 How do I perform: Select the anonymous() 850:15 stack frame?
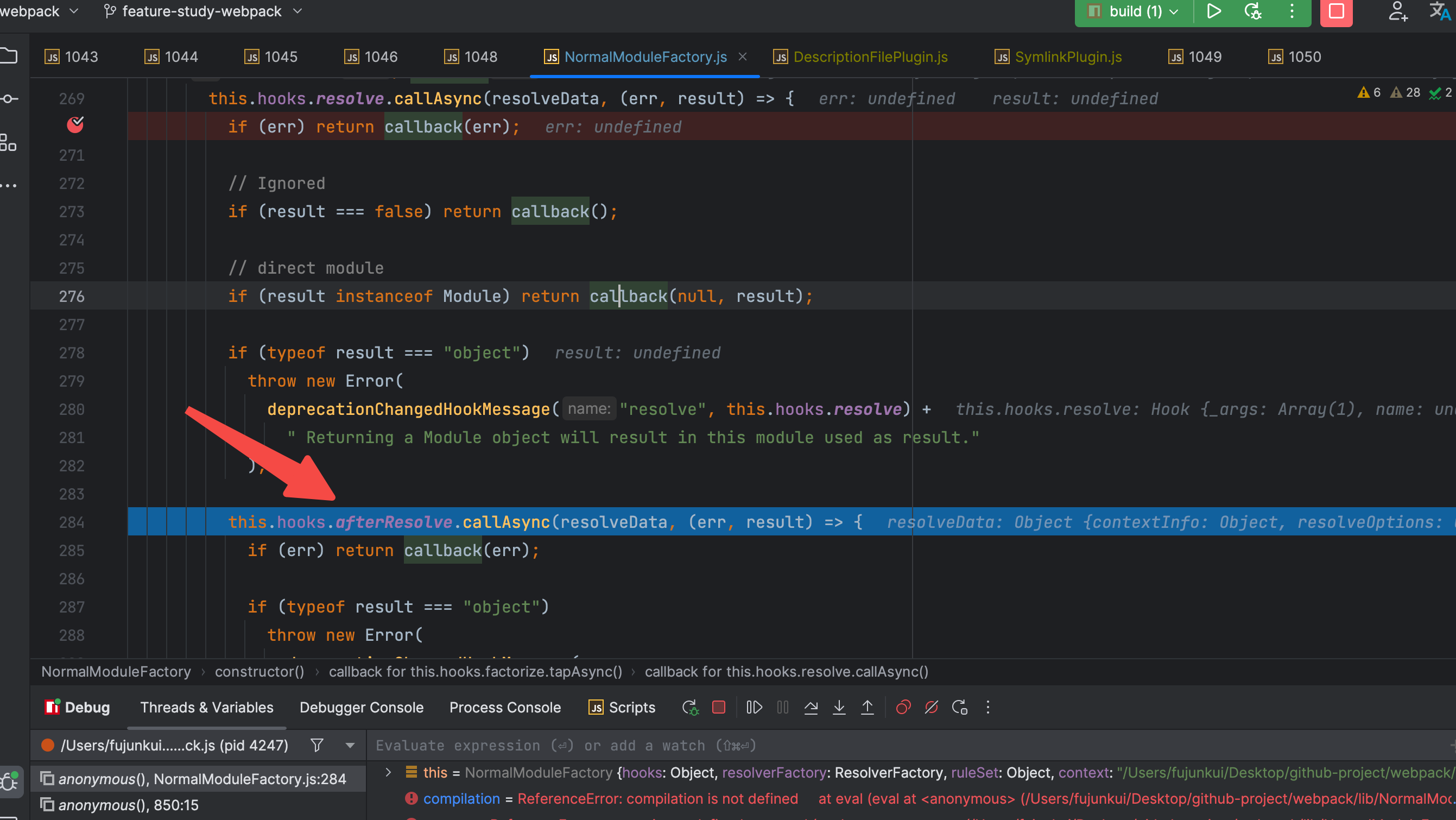pyautogui.click(x=128, y=805)
